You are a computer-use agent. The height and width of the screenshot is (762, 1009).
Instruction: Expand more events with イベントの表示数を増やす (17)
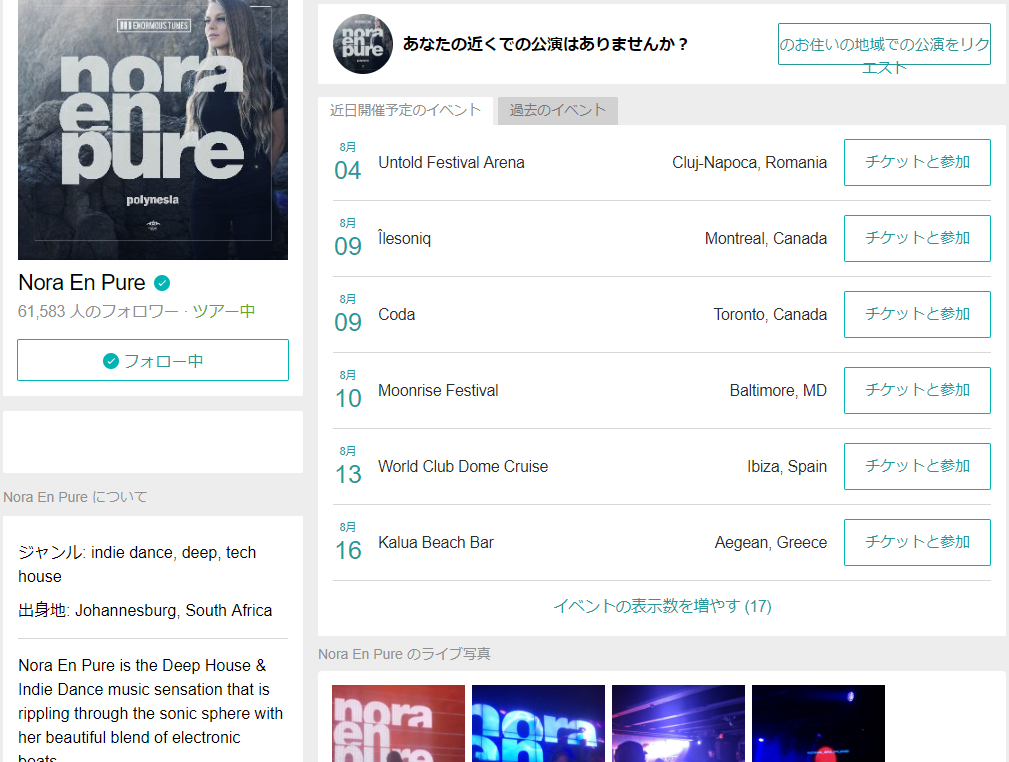[662, 606]
